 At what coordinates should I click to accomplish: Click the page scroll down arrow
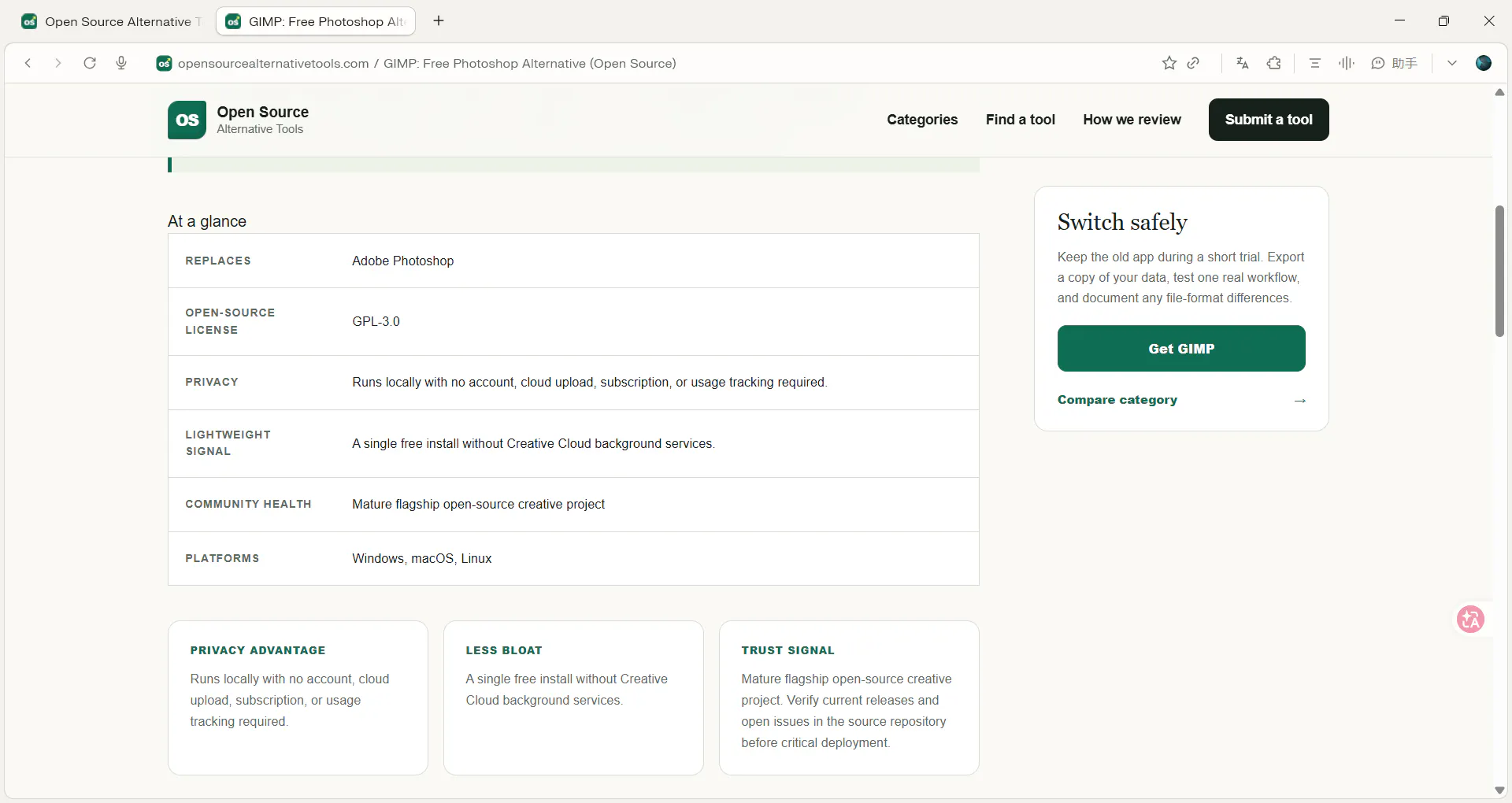1499,790
